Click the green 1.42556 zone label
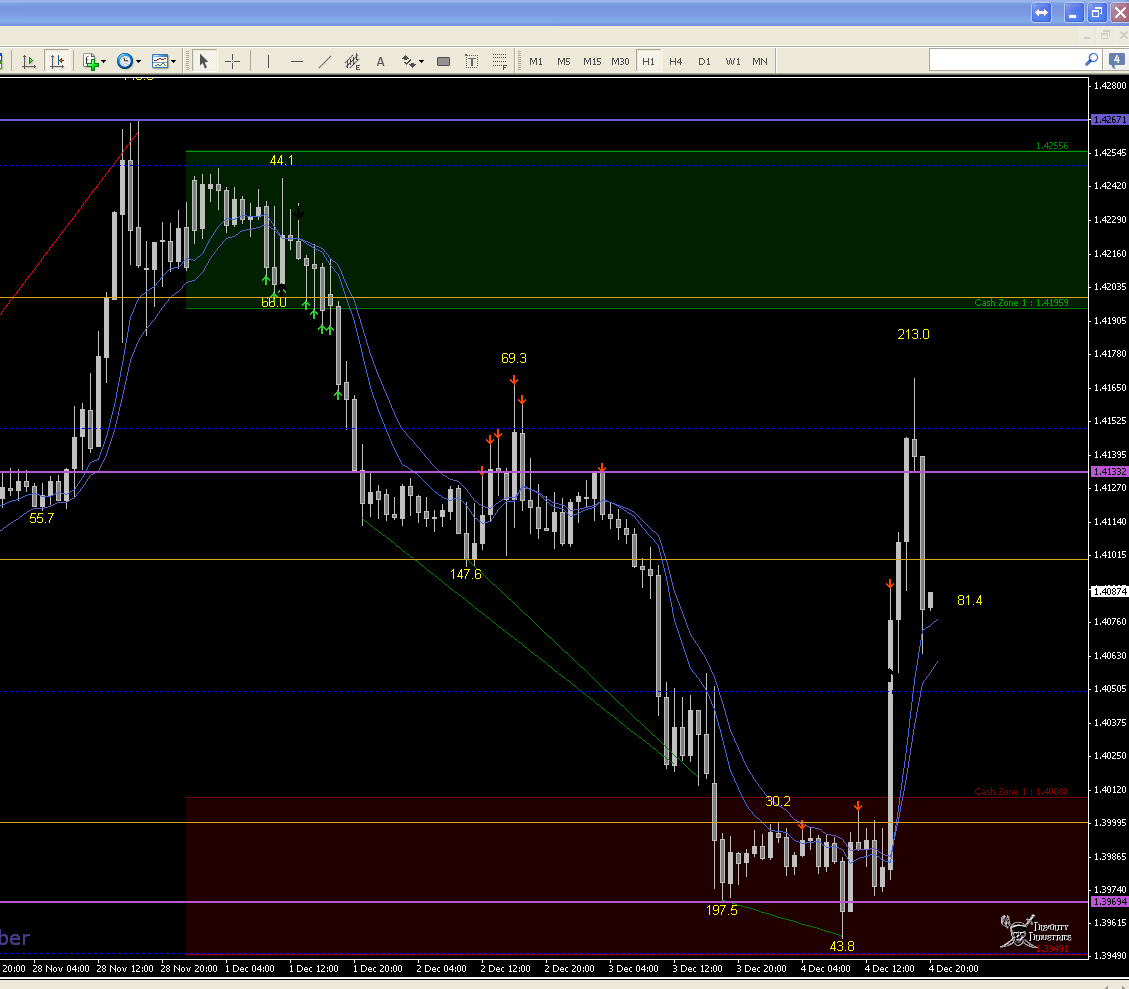Screen dimensions: 1129x989 pos(1052,145)
